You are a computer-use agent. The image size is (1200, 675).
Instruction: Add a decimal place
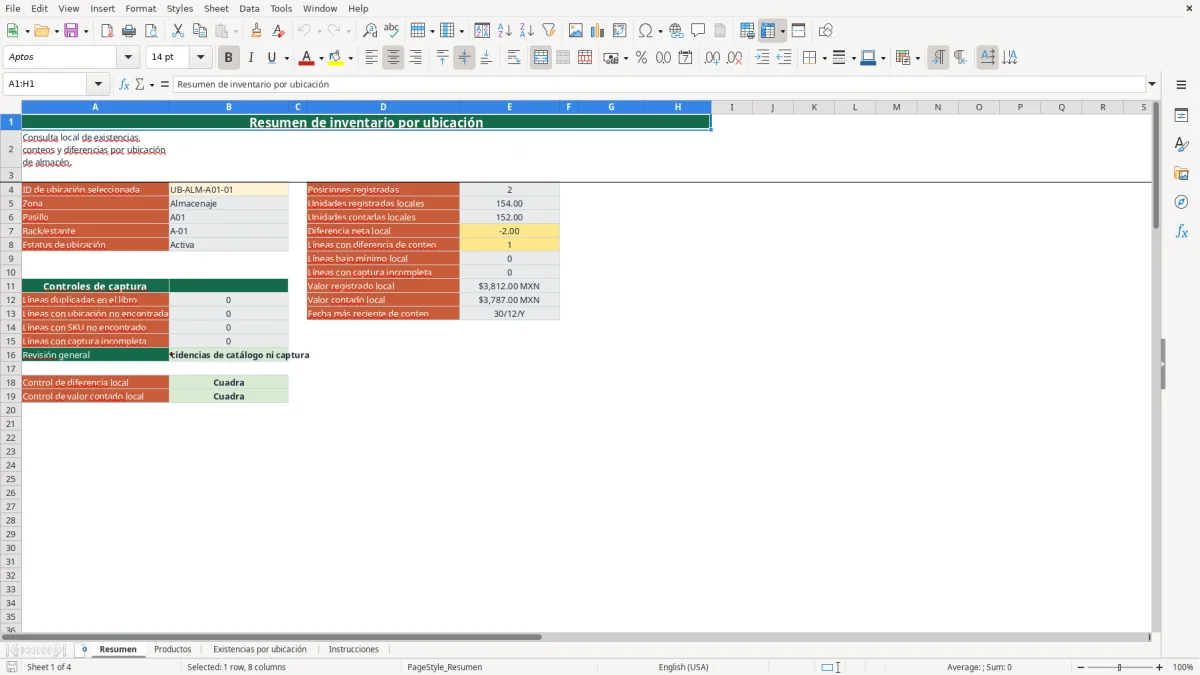[712, 58]
